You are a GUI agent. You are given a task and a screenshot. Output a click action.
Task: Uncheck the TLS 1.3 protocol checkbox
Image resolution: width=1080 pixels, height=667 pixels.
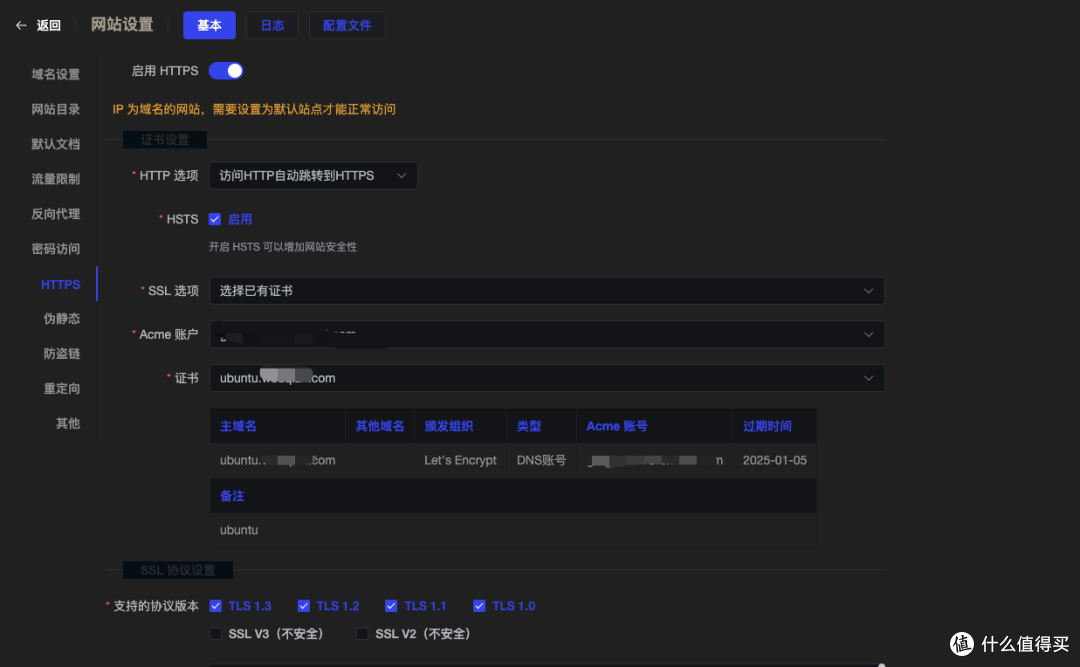pos(216,605)
